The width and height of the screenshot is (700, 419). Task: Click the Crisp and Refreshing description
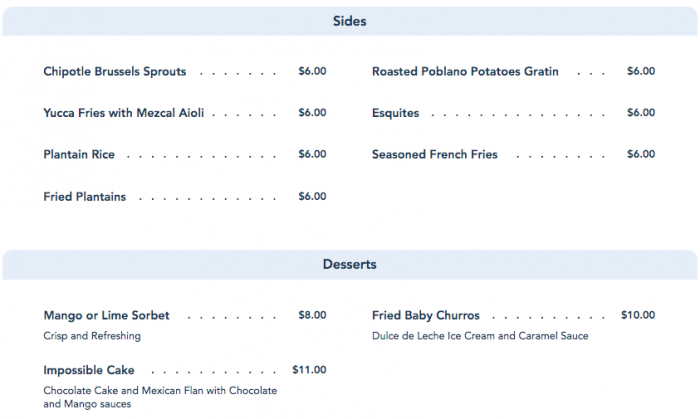(92, 336)
